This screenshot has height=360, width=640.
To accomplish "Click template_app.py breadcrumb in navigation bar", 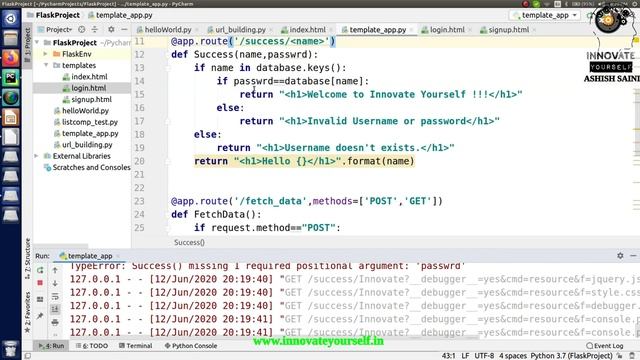I will click(120, 15).
